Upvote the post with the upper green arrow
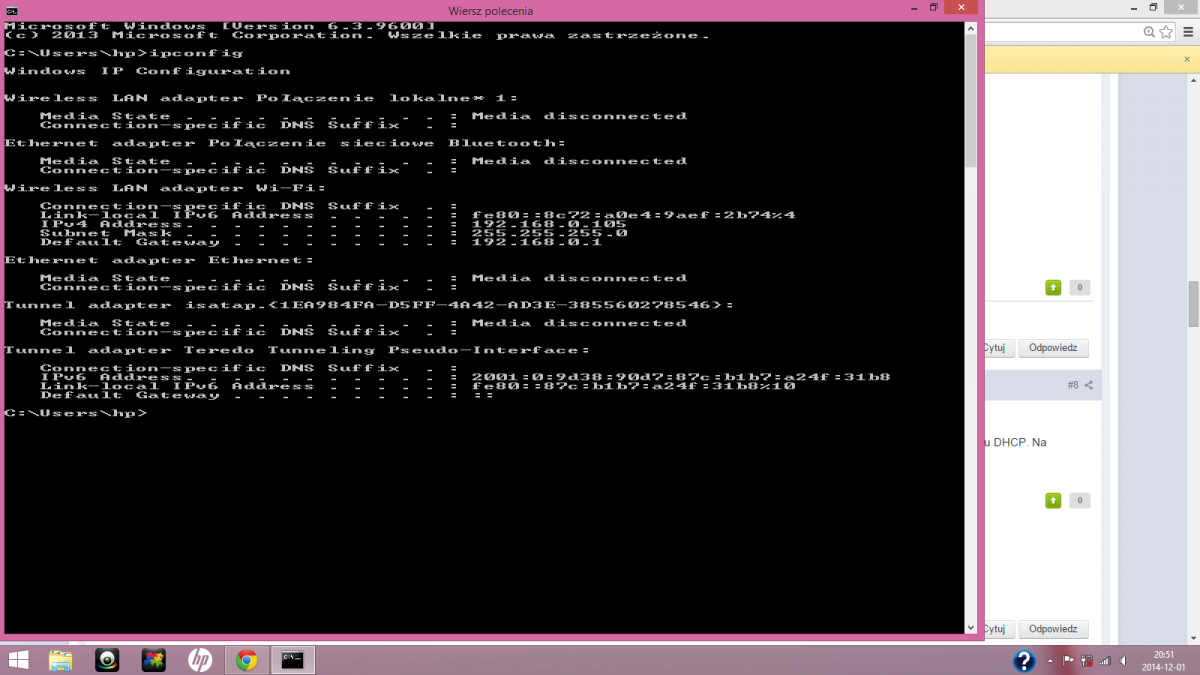 point(1052,288)
